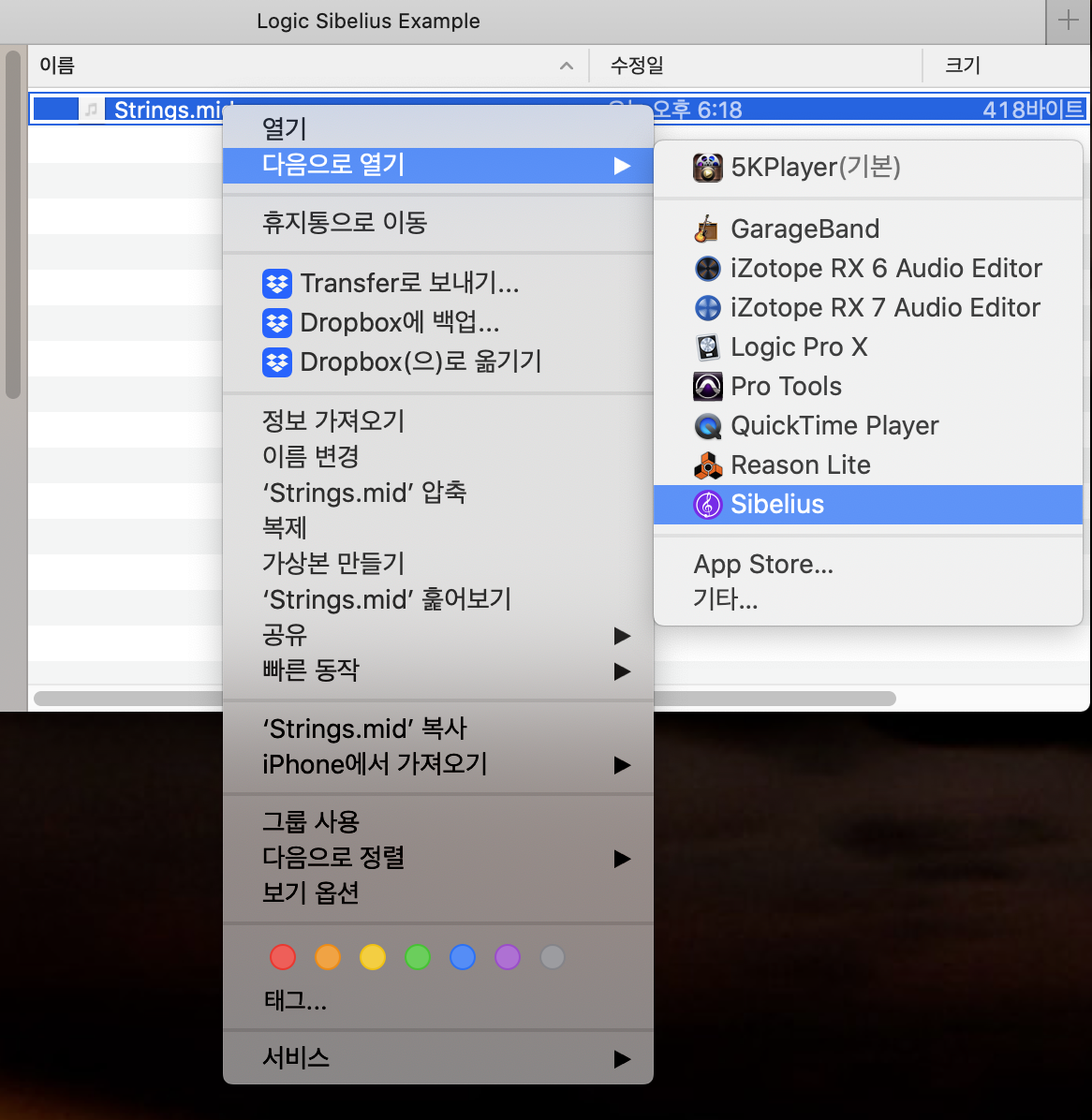Click the 418바이트 file size cell

pyautogui.click(x=1033, y=110)
